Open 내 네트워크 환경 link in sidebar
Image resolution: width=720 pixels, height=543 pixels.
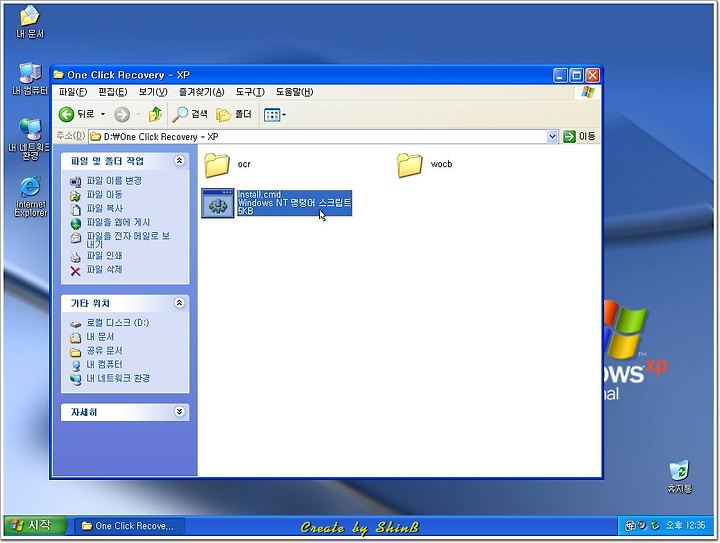click(x=118, y=378)
